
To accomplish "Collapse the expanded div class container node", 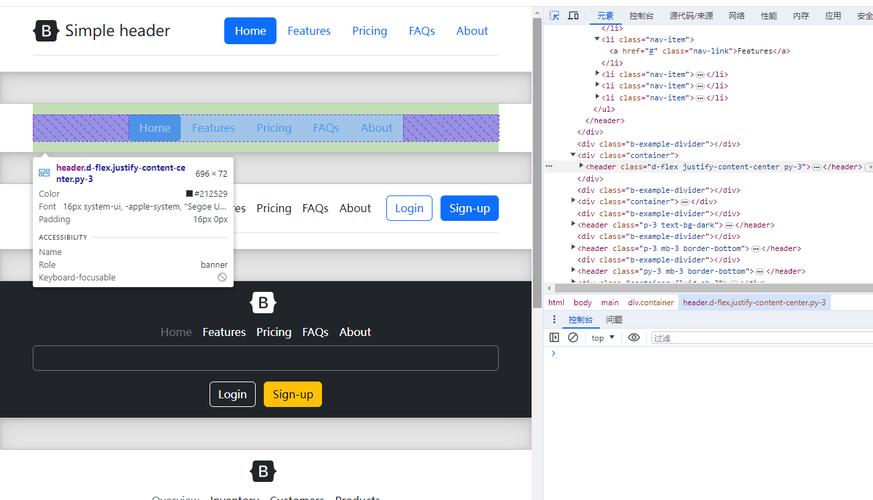I will pyautogui.click(x=573, y=155).
